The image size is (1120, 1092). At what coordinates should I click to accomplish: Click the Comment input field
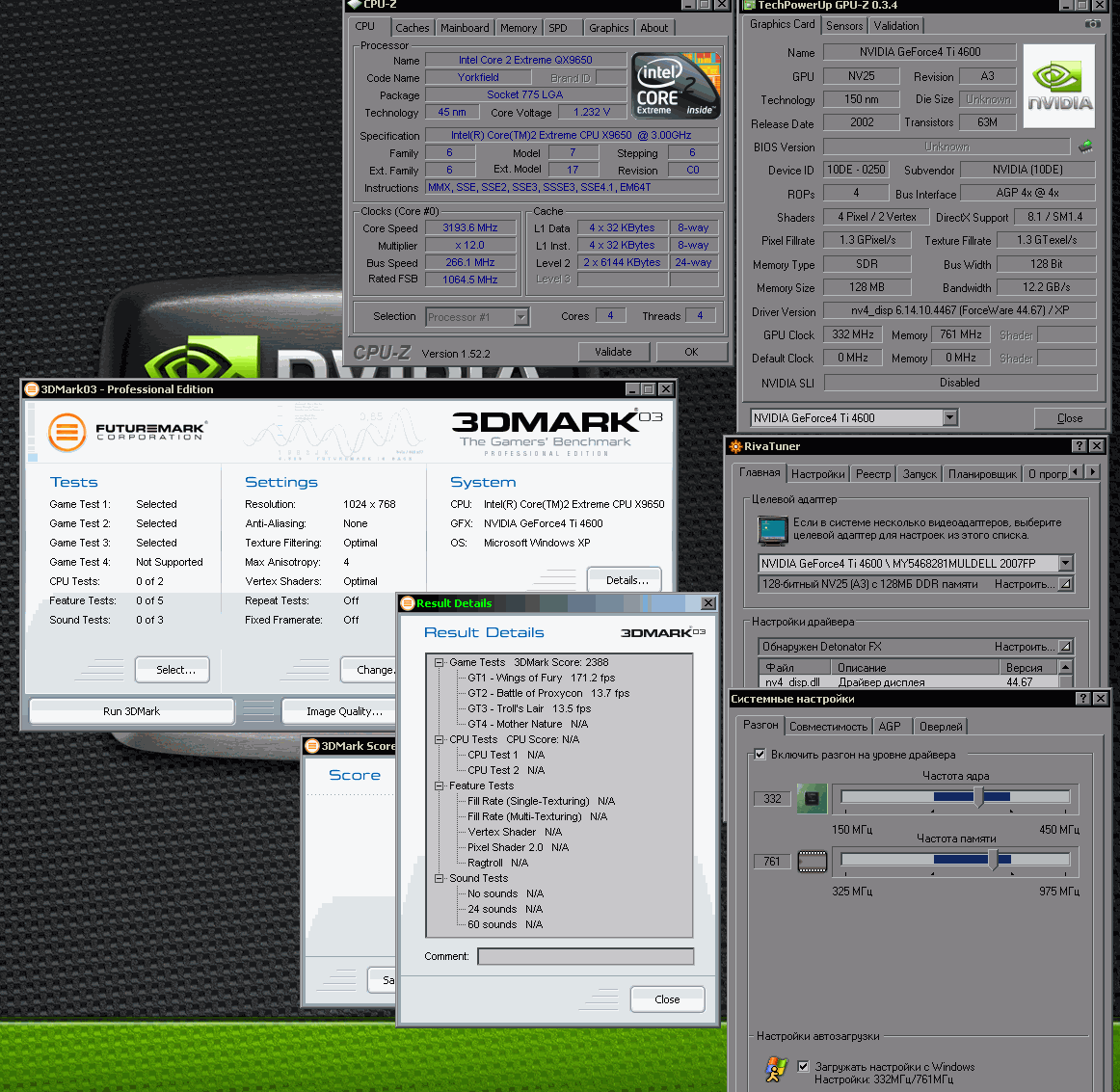(586, 956)
